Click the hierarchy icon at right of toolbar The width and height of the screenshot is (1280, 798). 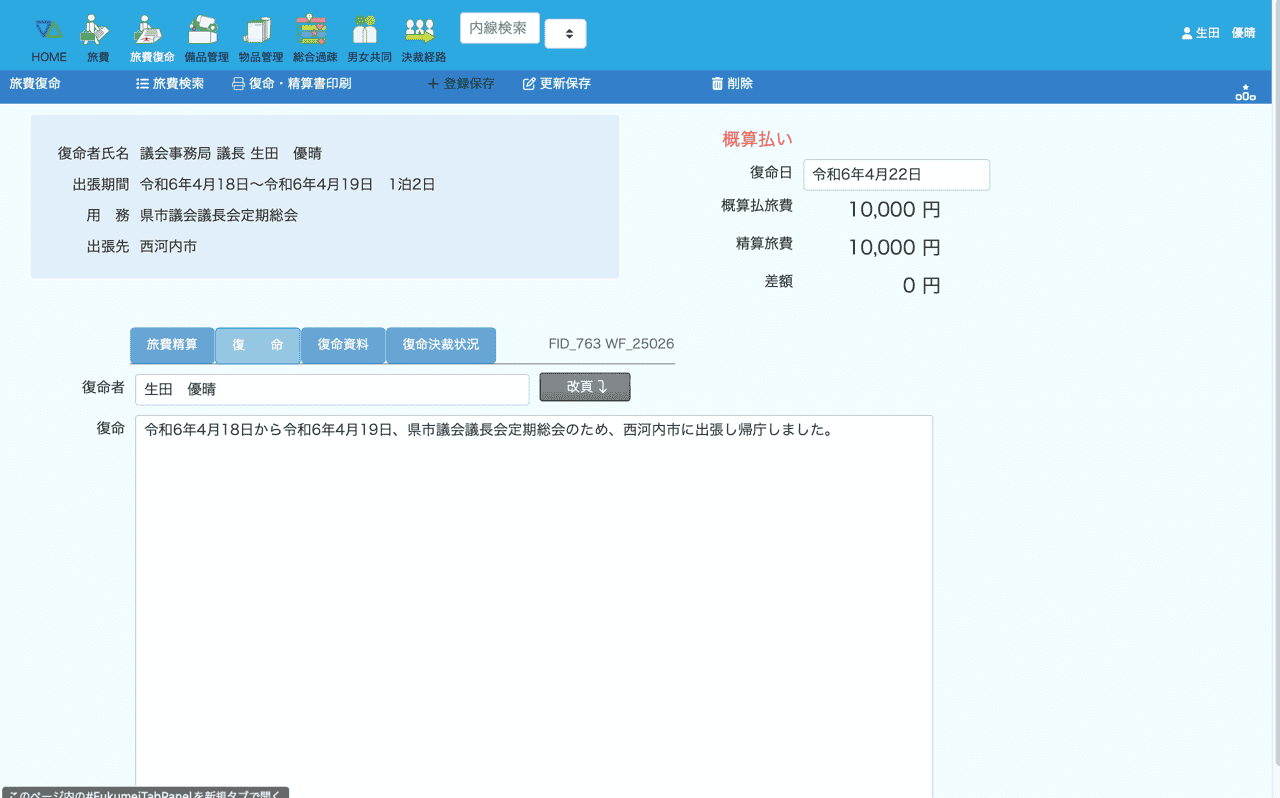pos(1245,92)
